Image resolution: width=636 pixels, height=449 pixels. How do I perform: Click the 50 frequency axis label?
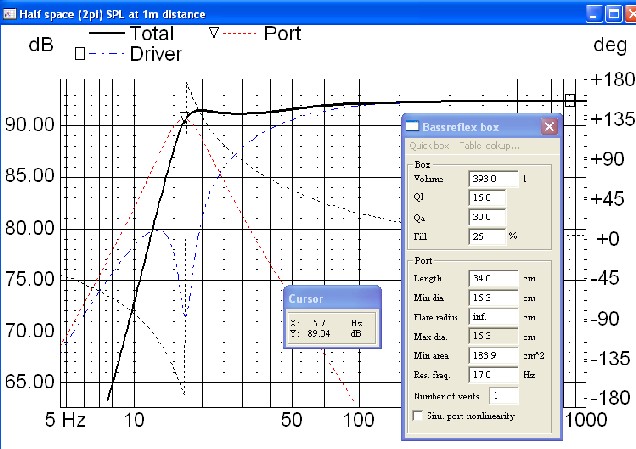coord(291,420)
